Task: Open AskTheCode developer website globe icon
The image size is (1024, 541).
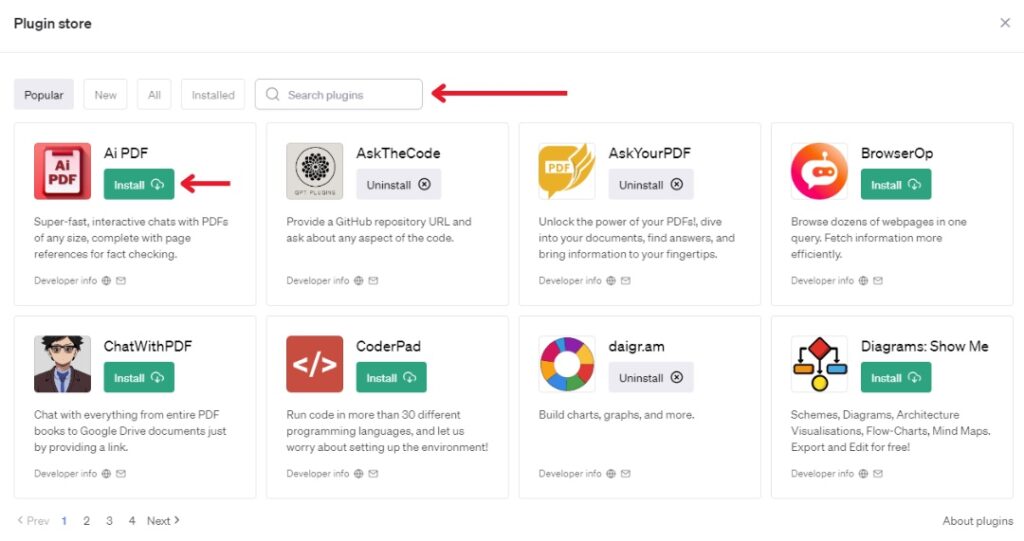Action: tap(359, 281)
